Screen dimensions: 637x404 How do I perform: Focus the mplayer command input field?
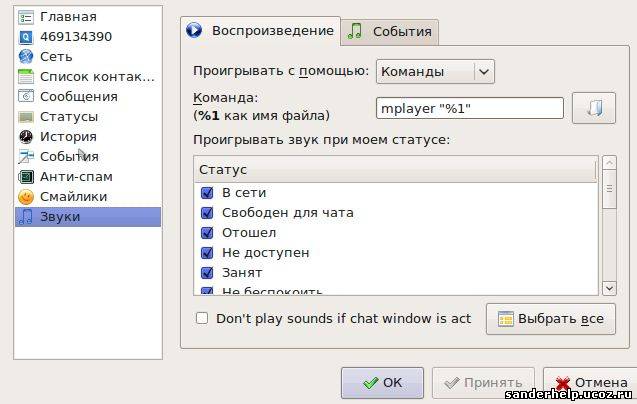pos(470,108)
